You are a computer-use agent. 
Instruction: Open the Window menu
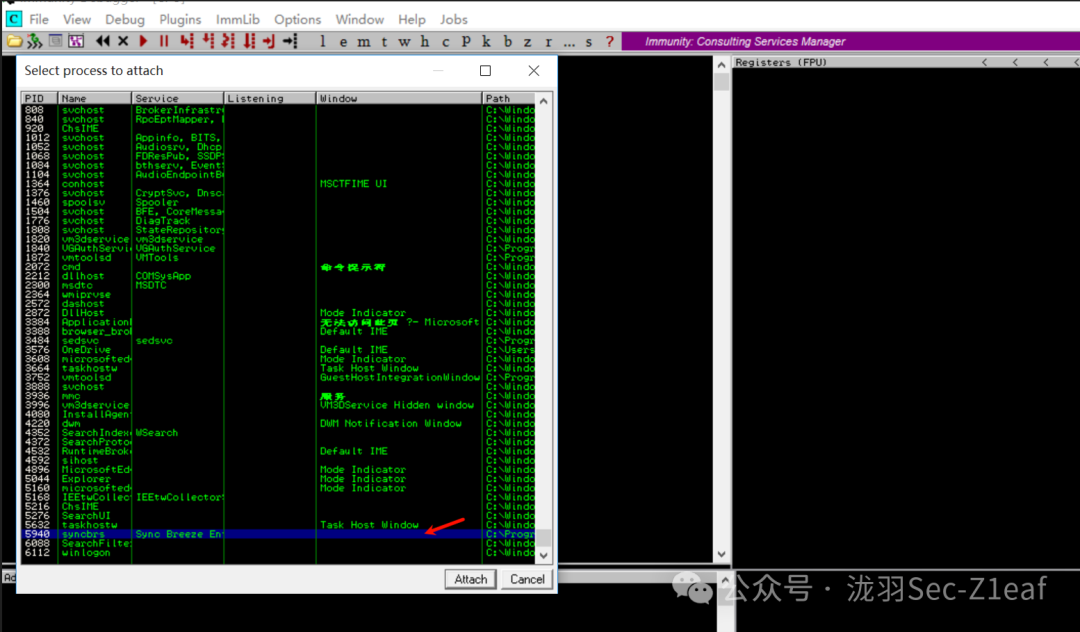point(360,19)
